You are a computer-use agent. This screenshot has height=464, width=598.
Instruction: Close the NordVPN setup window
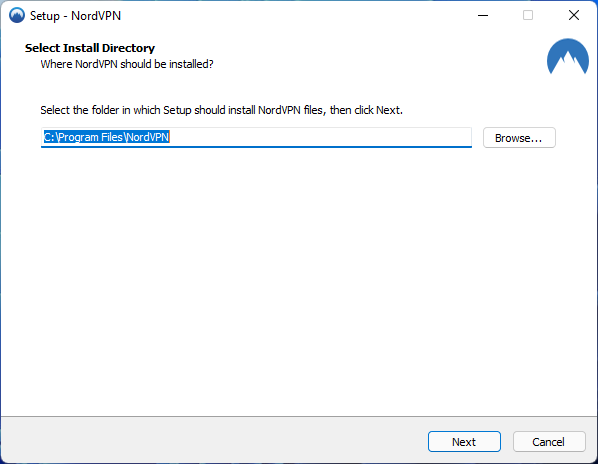[x=574, y=15]
